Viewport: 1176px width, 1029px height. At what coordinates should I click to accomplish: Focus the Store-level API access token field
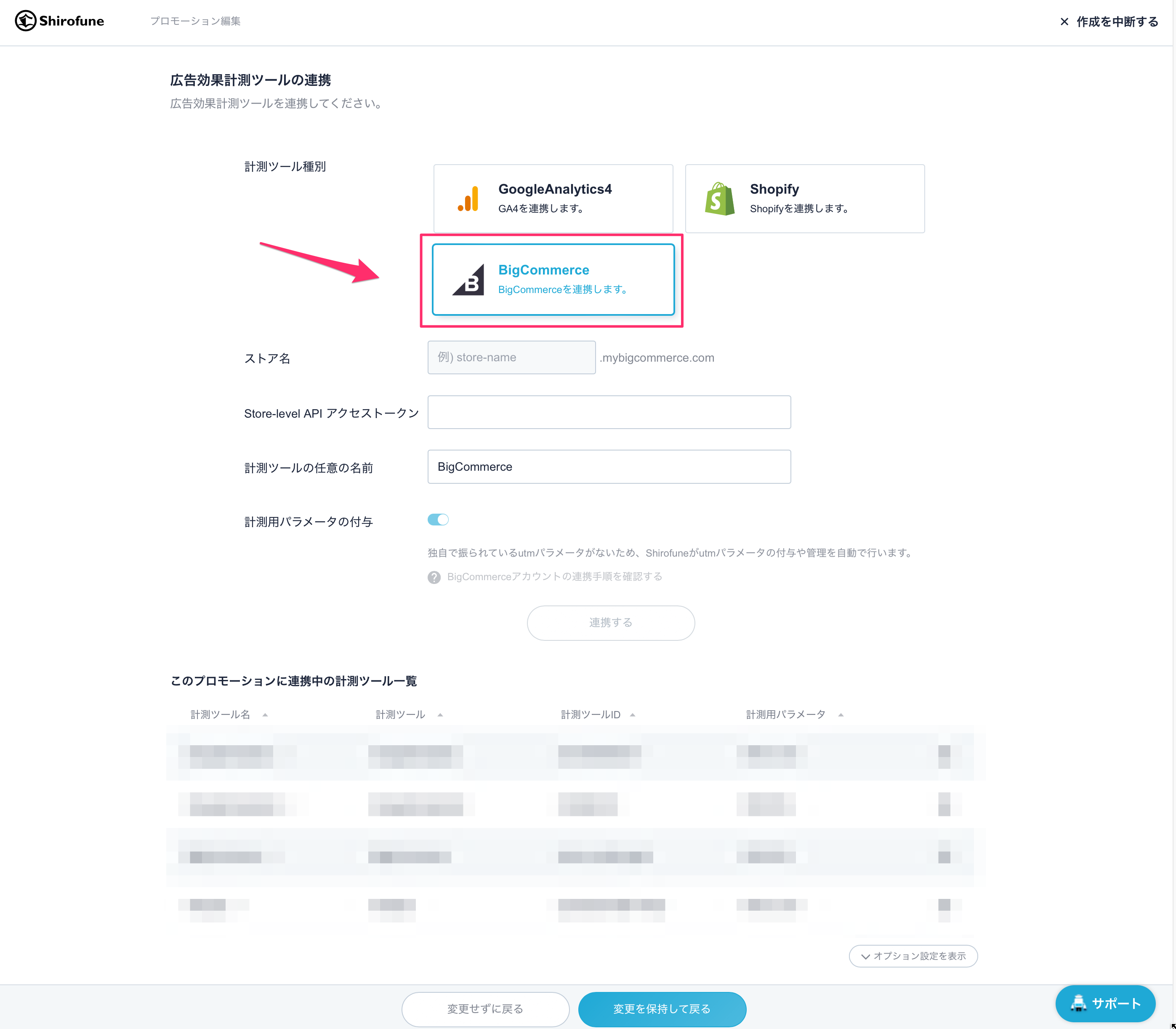pos(609,412)
